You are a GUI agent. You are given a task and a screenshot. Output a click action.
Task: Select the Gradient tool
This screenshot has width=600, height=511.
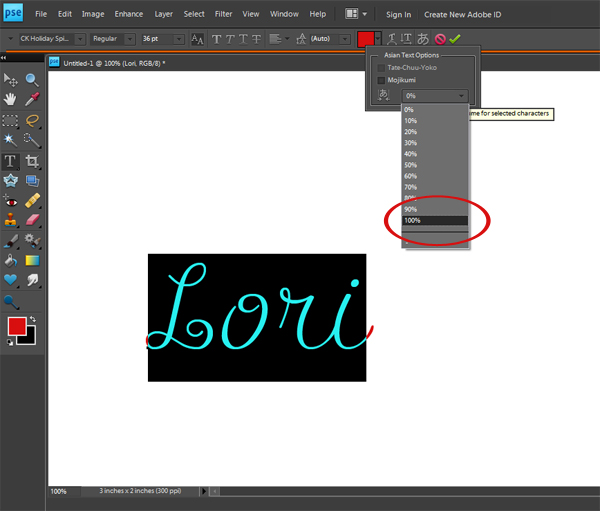pos(32,261)
